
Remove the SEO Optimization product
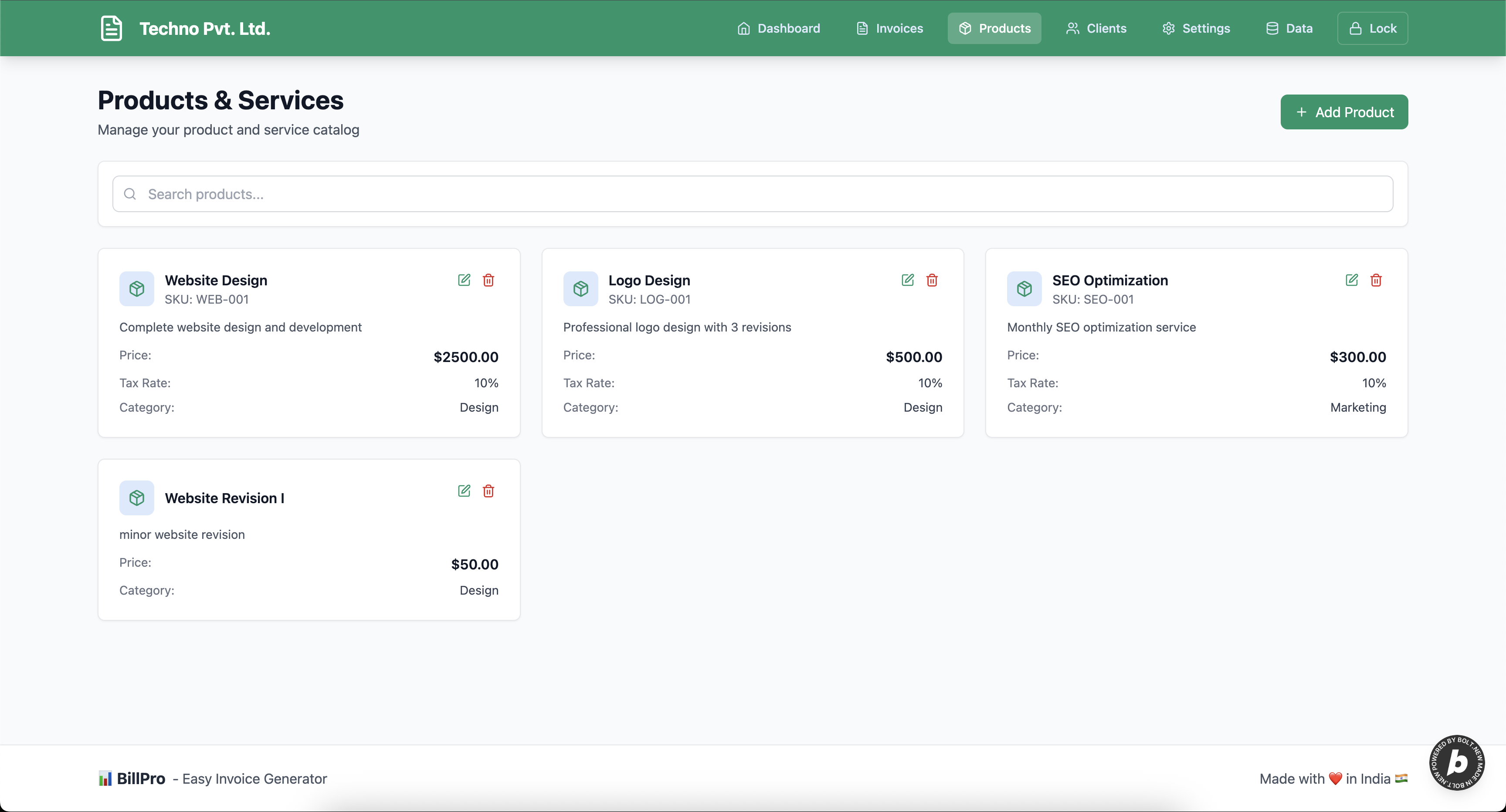click(1376, 280)
